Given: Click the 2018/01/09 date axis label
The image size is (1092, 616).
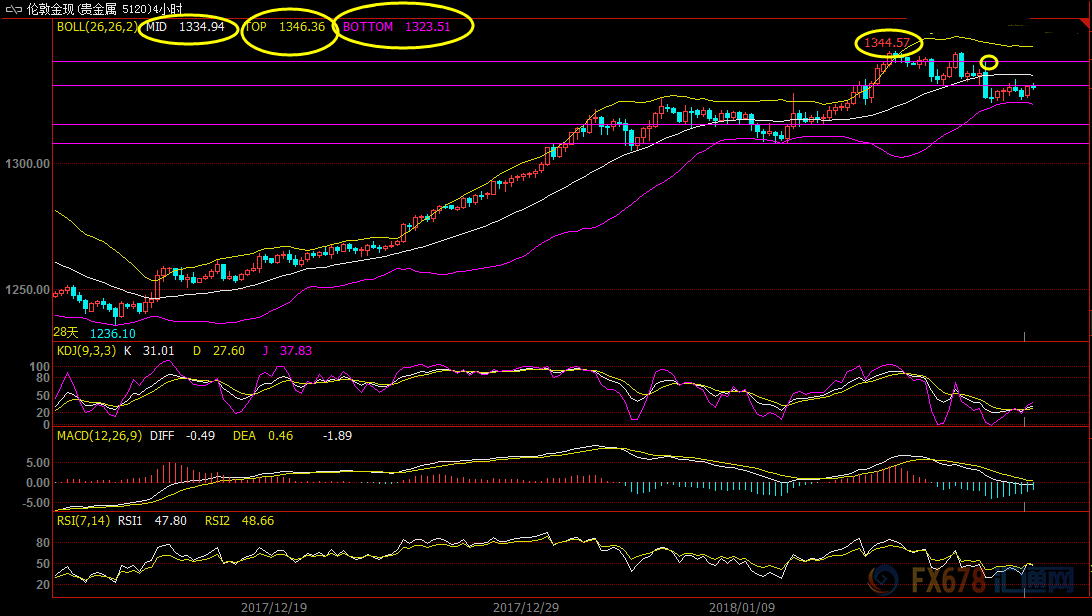Looking at the screenshot, I should (x=741, y=607).
